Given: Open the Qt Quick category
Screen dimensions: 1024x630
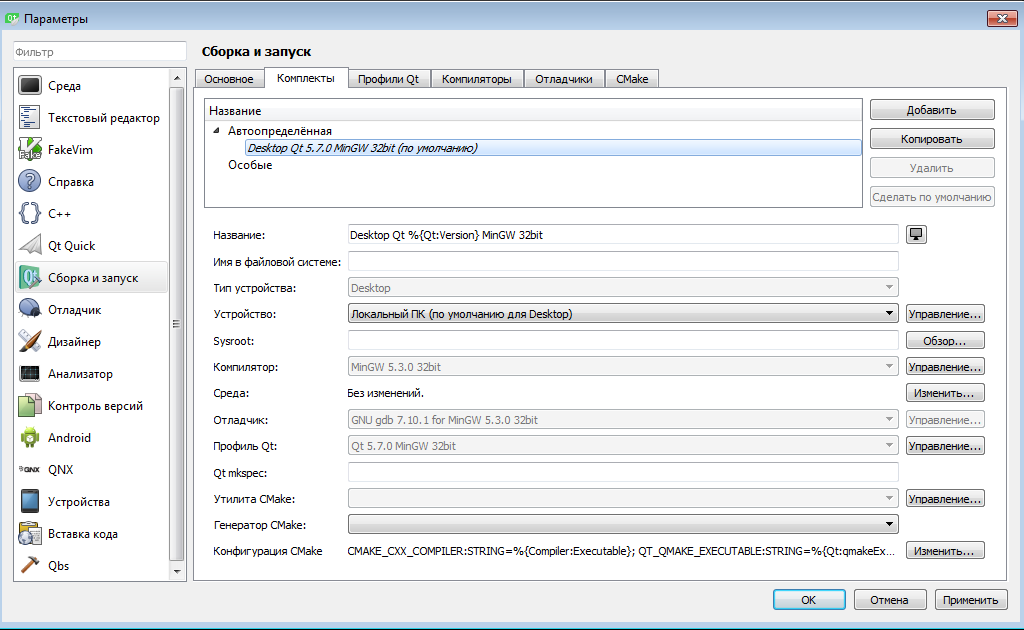Looking at the screenshot, I should 71,246.
